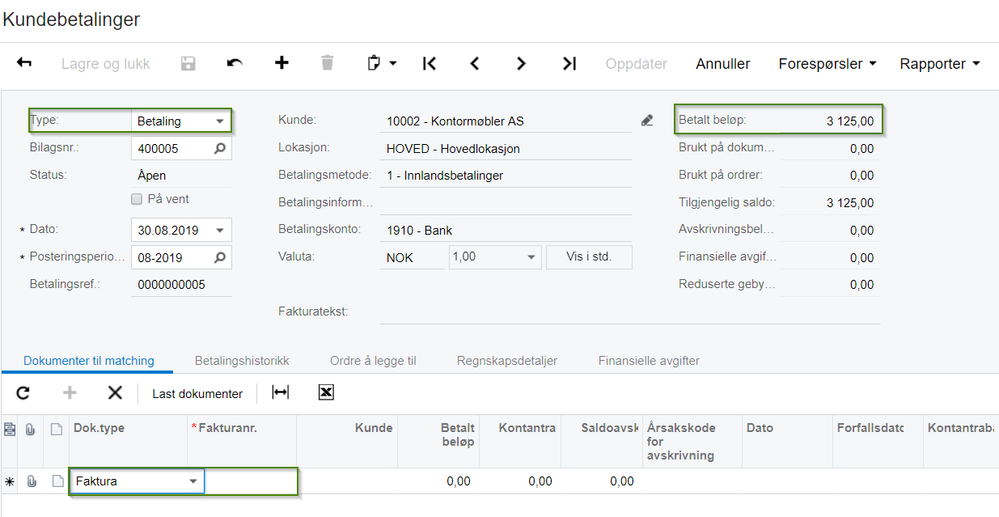Image resolution: width=999 pixels, height=517 pixels.
Task: Toggle the På vent checkbox
Action: pyautogui.click(x=136, y=200)
